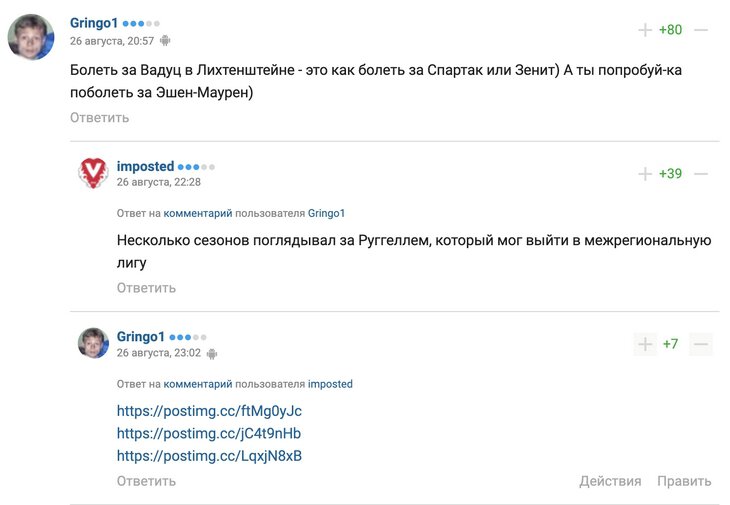The image size is (730, 505).
Task: Downvote the 23:02 comment with postimg links
Action: (701, 344)
